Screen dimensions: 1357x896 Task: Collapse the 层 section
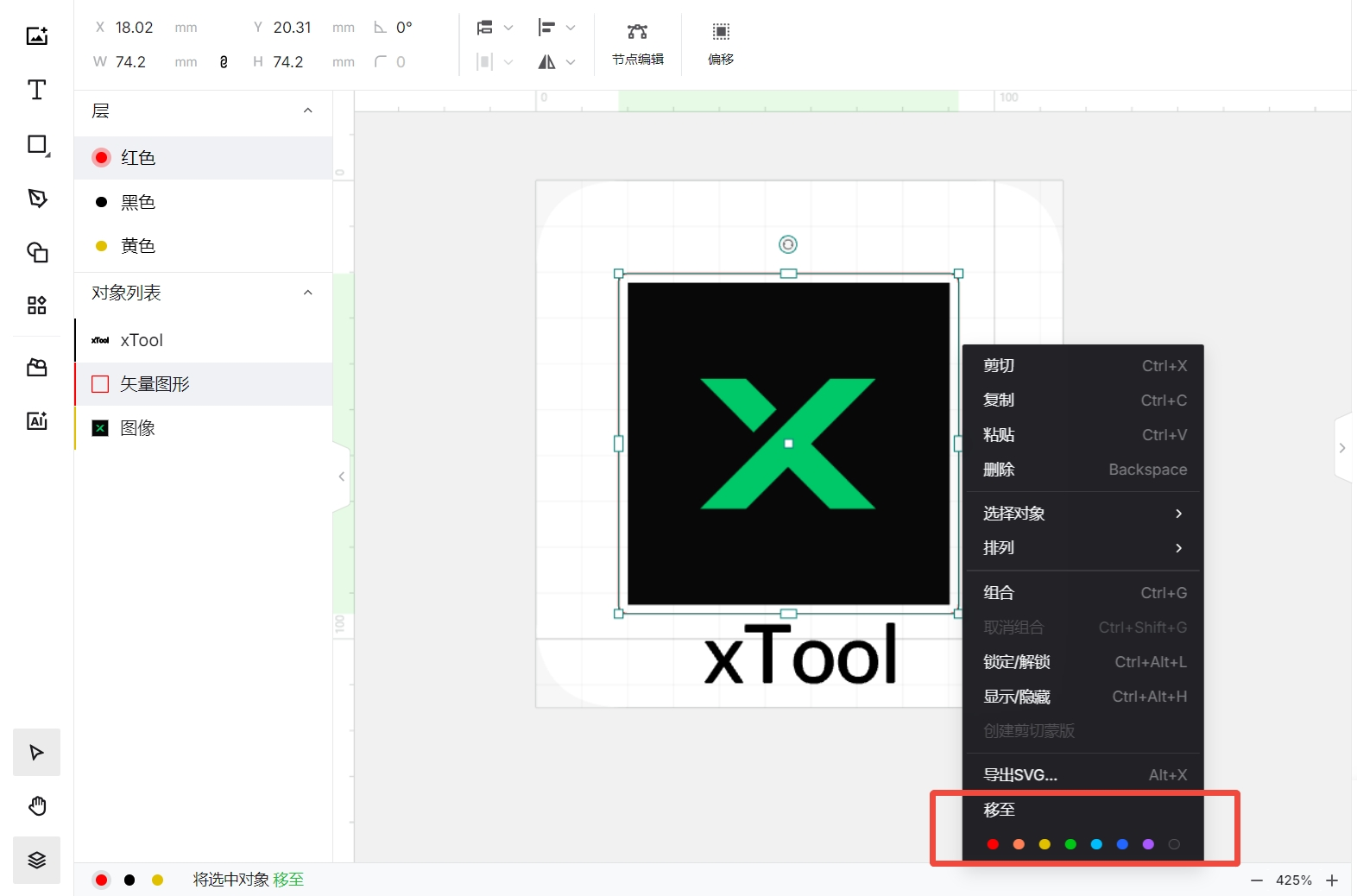(x=308, y=110)
